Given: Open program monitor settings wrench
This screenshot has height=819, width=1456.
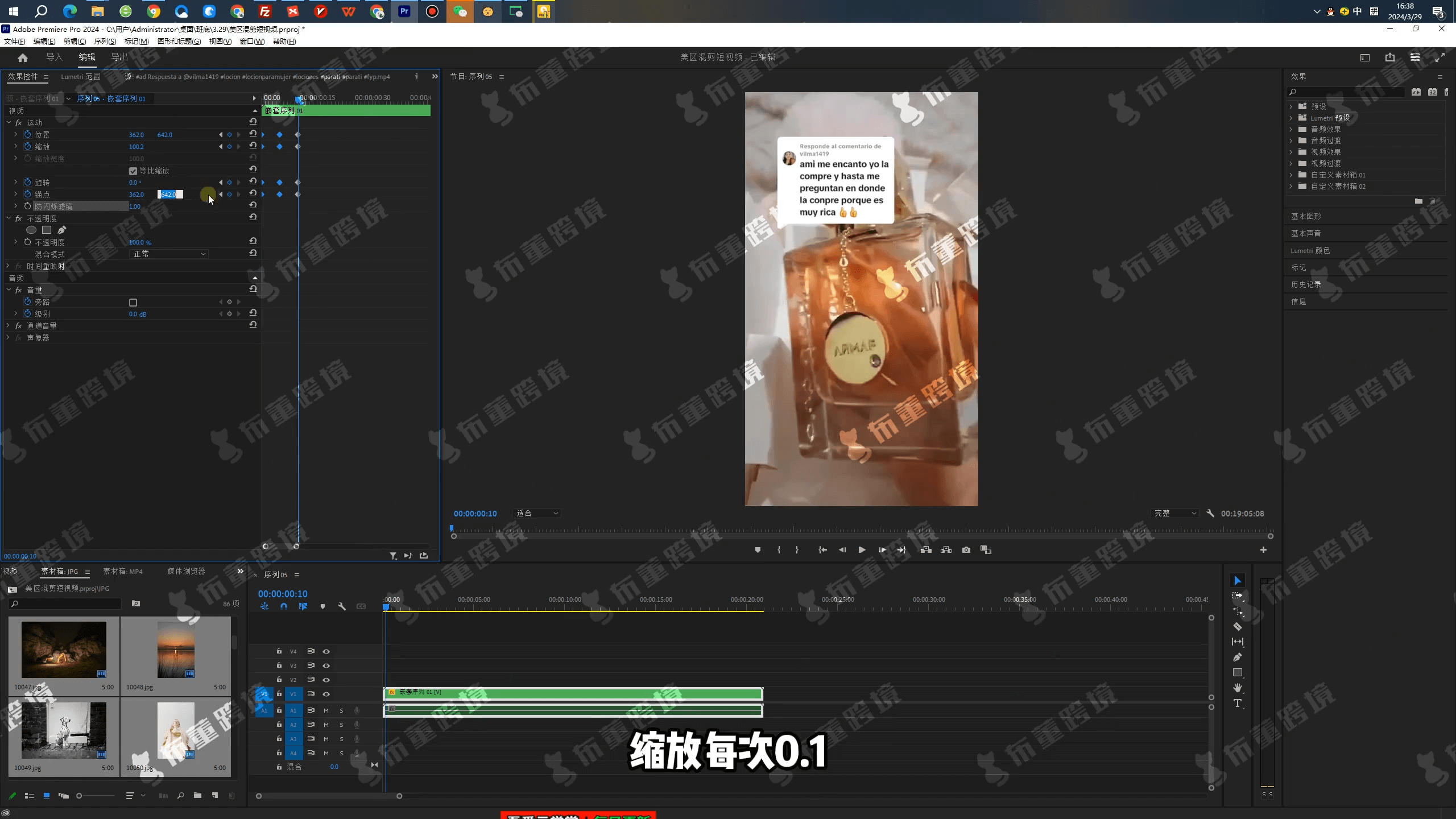Looking at the screenshot, I should [1210, 513].
